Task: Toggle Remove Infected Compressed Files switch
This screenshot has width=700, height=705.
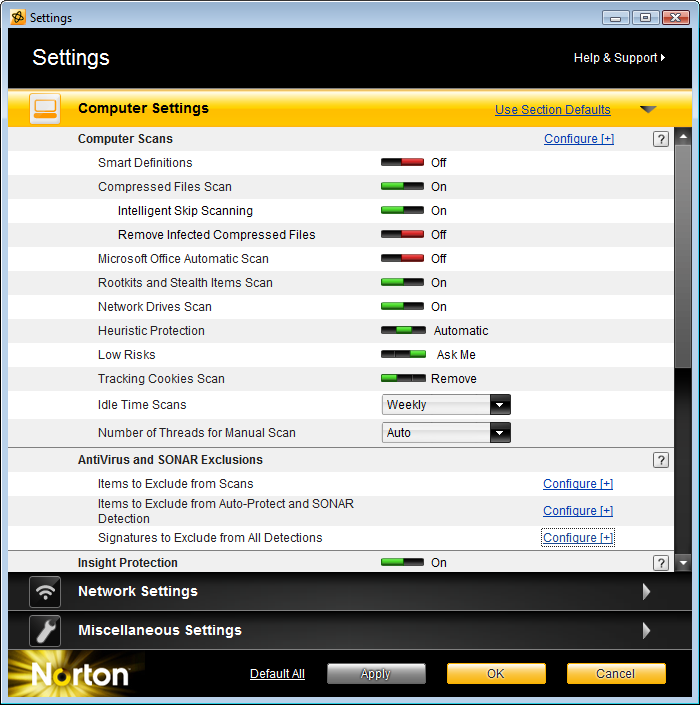Action: [402, 234]
